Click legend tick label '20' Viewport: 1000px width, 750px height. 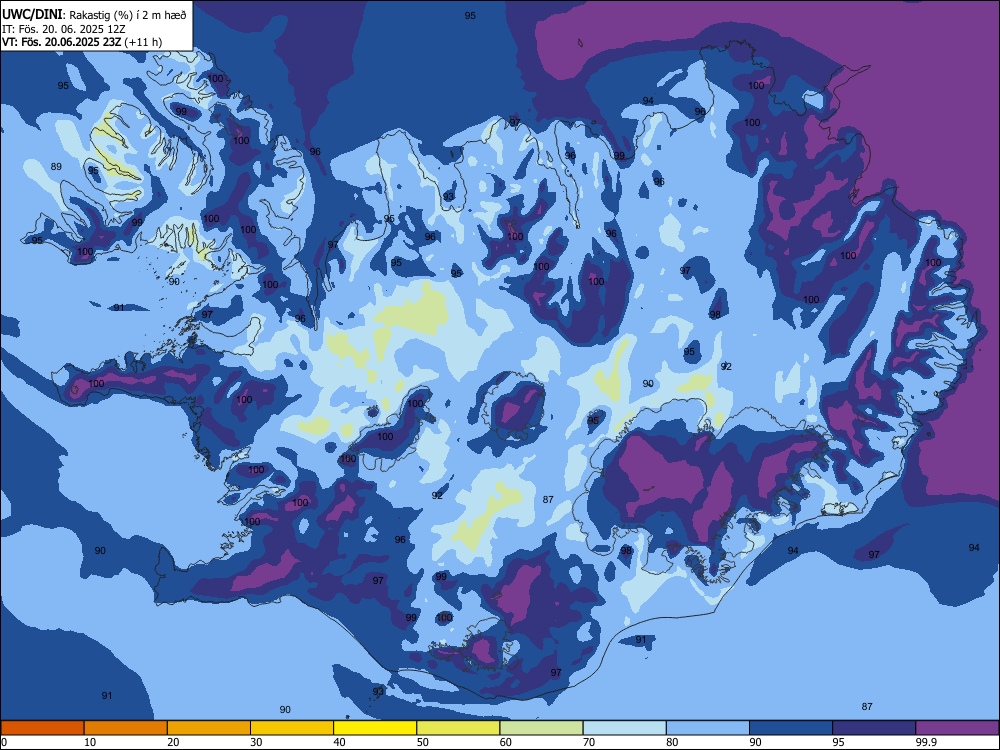(x=173, y=742)
